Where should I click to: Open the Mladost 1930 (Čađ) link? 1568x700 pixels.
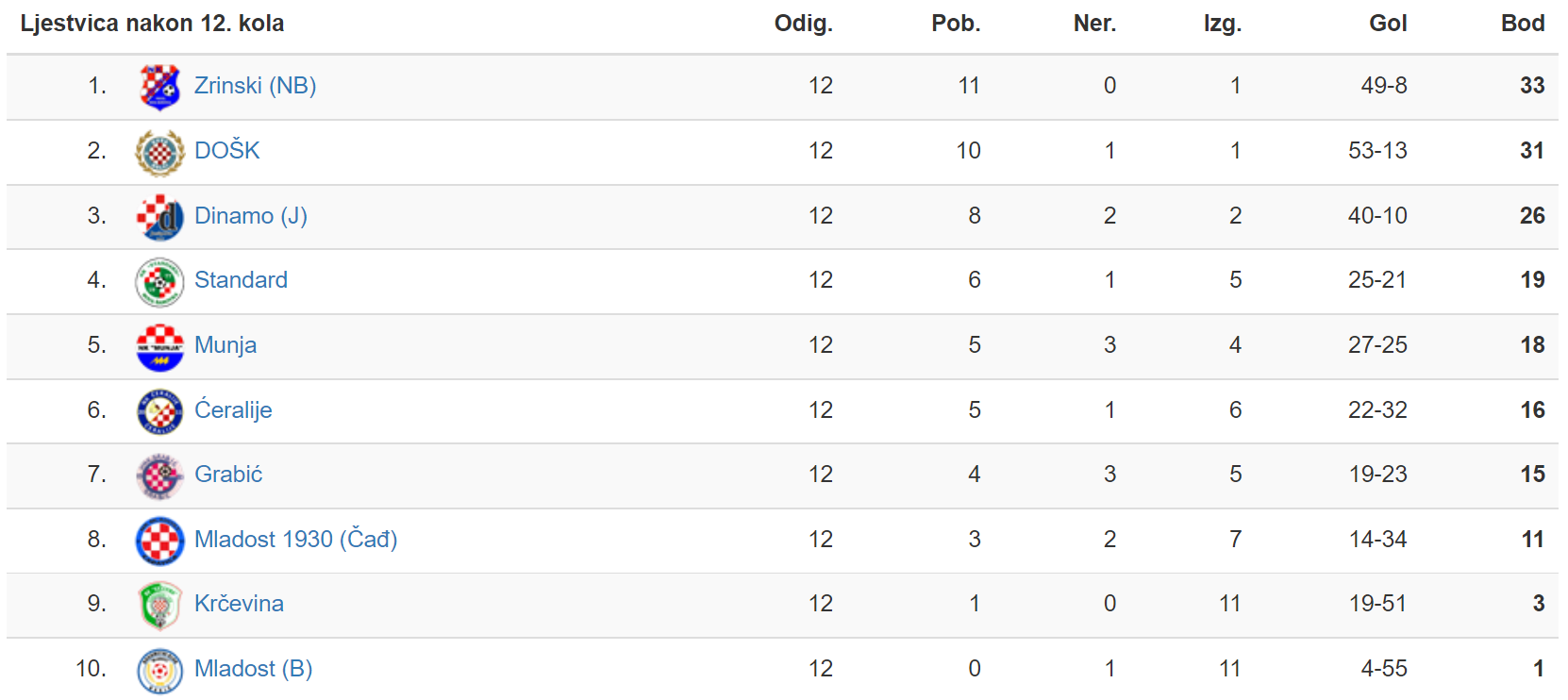296,540
